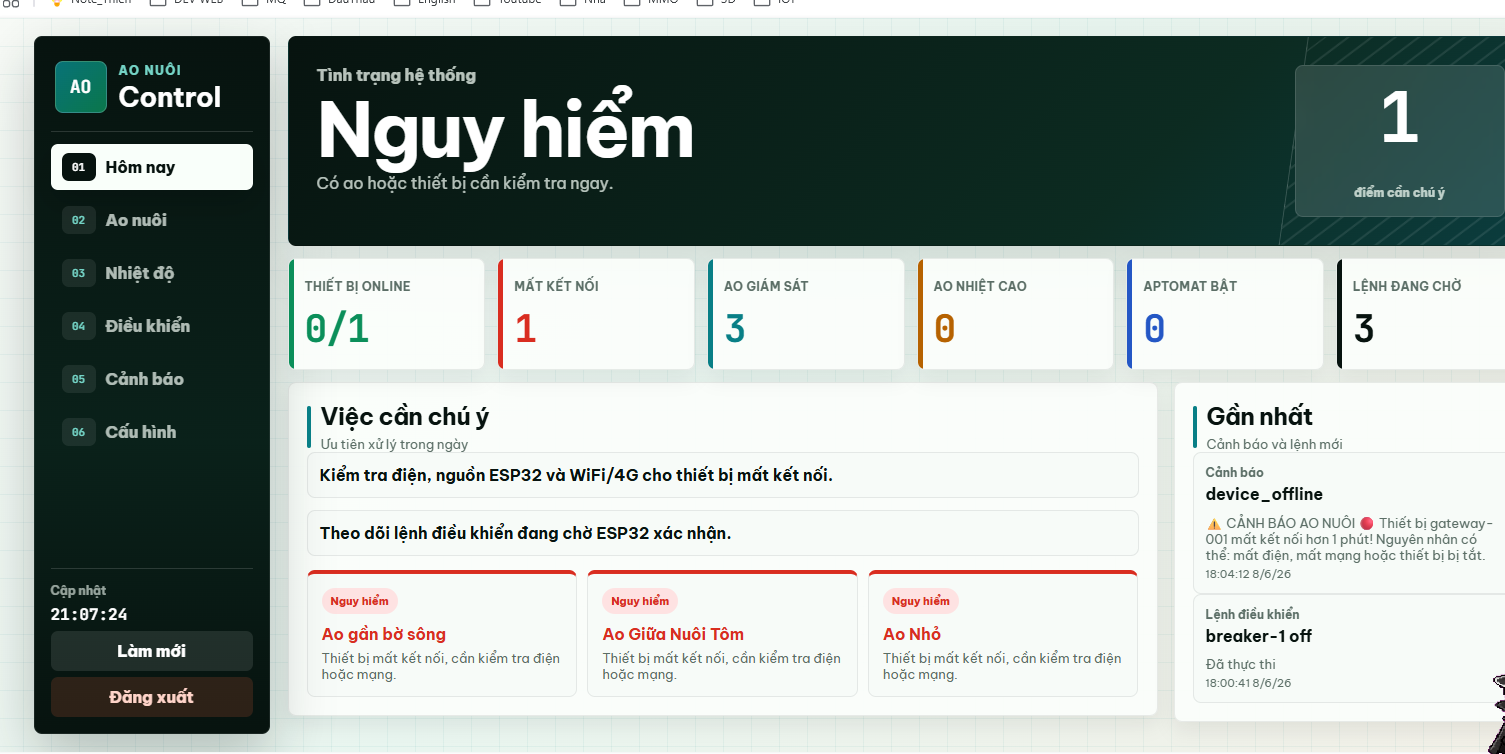Click the 'Đã thực thi' status text
This screenshot has height=754, width=1505.
[1240, 664]
